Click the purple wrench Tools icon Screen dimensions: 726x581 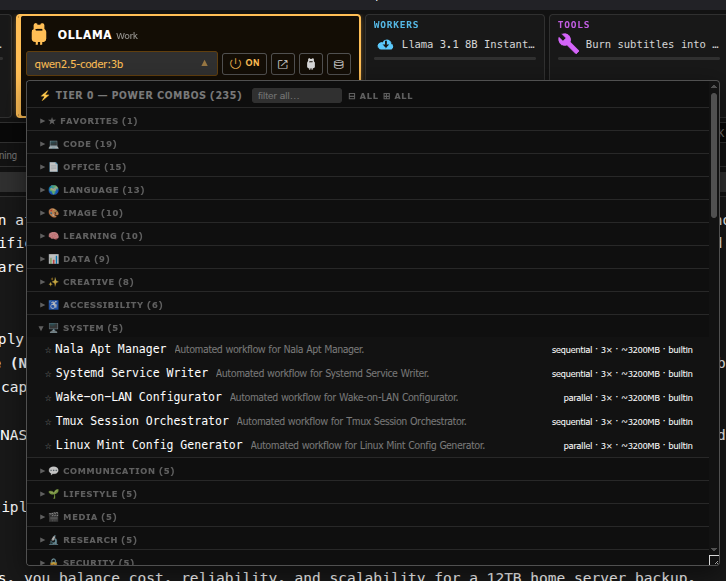pyautogui.click(x=568, y=44)
